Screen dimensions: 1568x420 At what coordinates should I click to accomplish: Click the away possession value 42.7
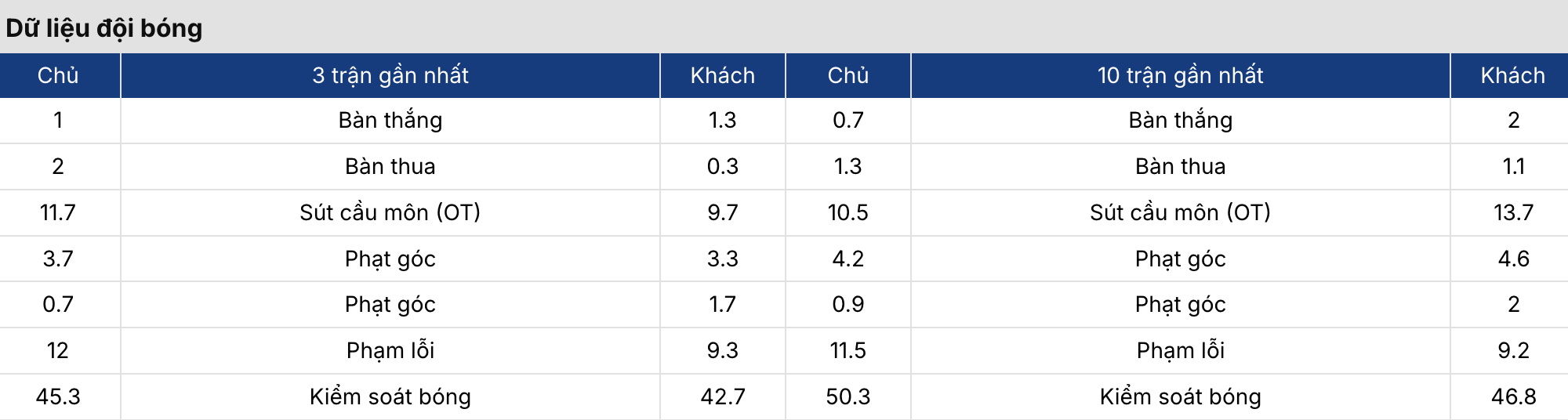click(722, 396)
